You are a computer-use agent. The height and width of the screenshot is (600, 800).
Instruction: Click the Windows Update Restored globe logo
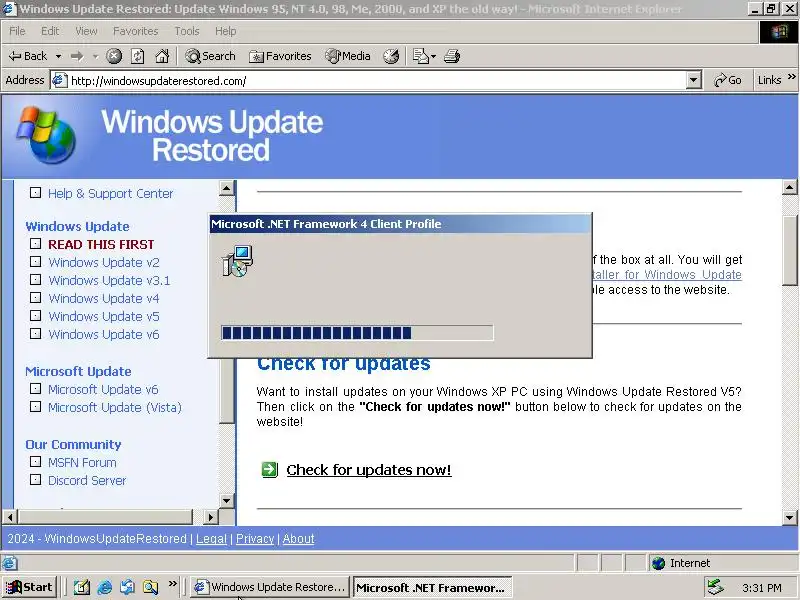tap(46, 135)
